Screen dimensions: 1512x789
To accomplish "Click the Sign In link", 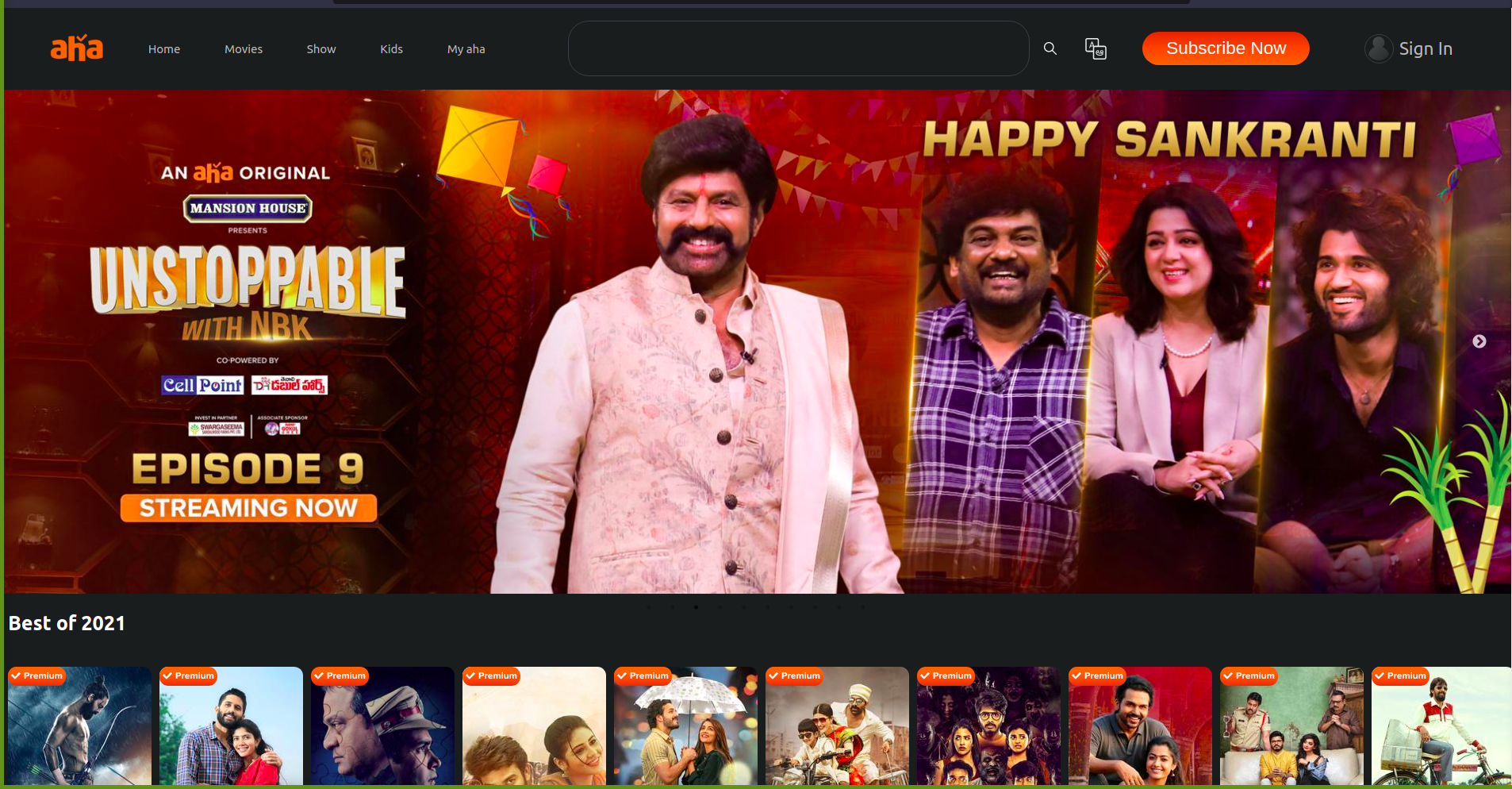I will [x=1425, y=48].
